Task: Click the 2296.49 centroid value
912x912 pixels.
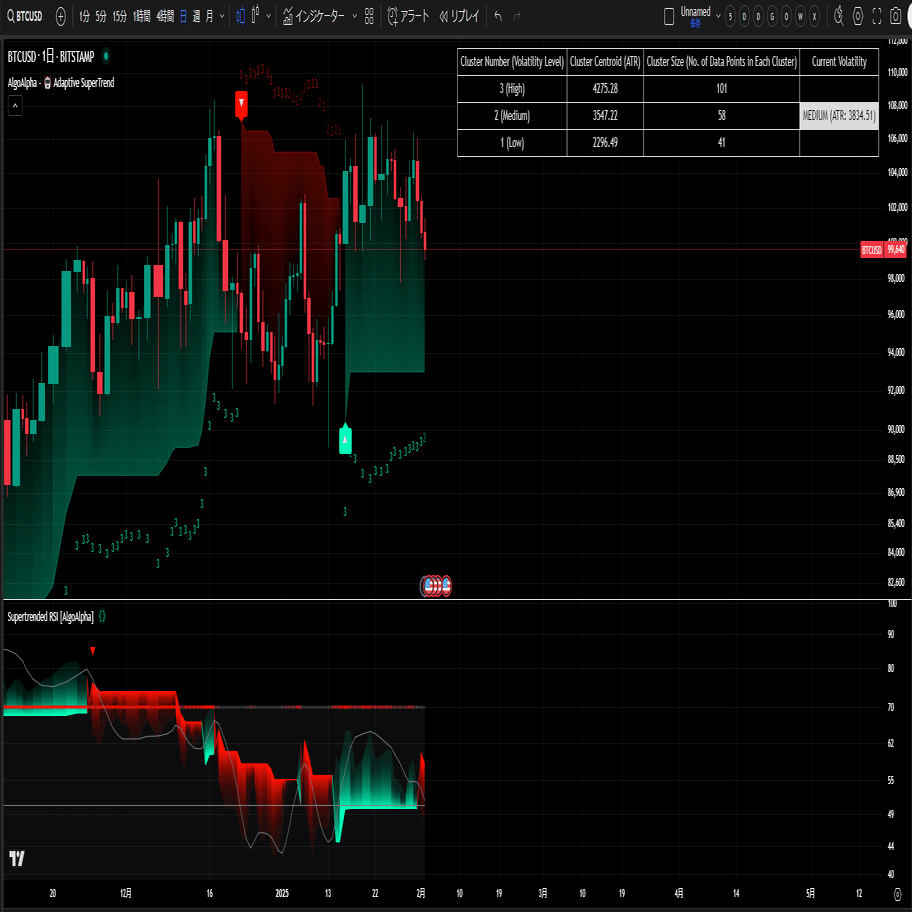Action: pos(605,142)
